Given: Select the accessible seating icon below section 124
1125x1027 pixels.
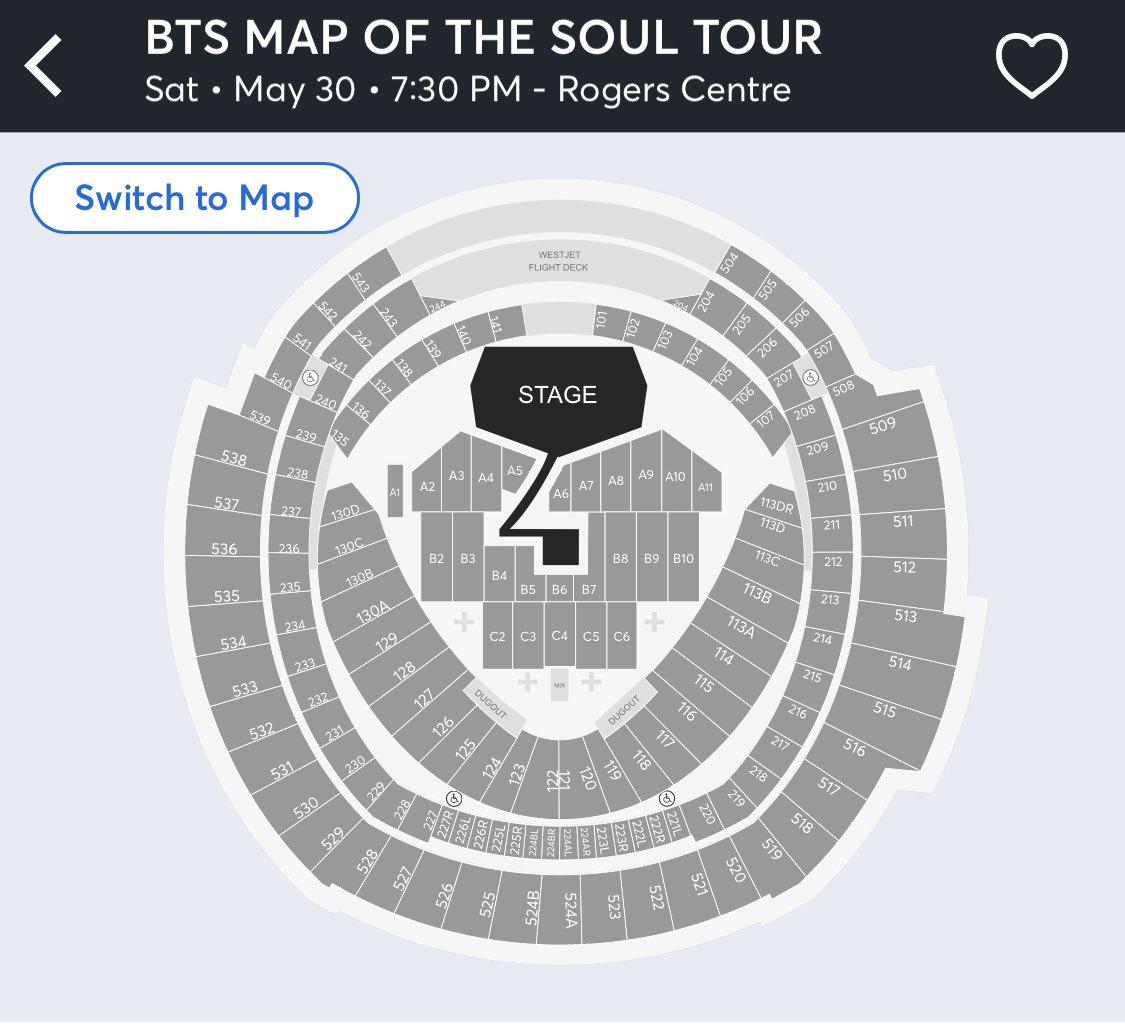Looking at the screenshot, I should click(x=453, y=799).
